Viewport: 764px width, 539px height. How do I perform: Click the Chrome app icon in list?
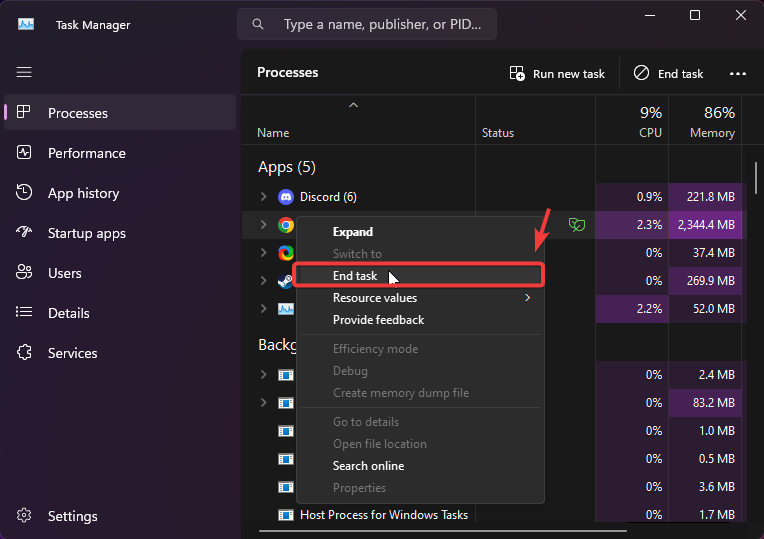(x=286, y=225)
